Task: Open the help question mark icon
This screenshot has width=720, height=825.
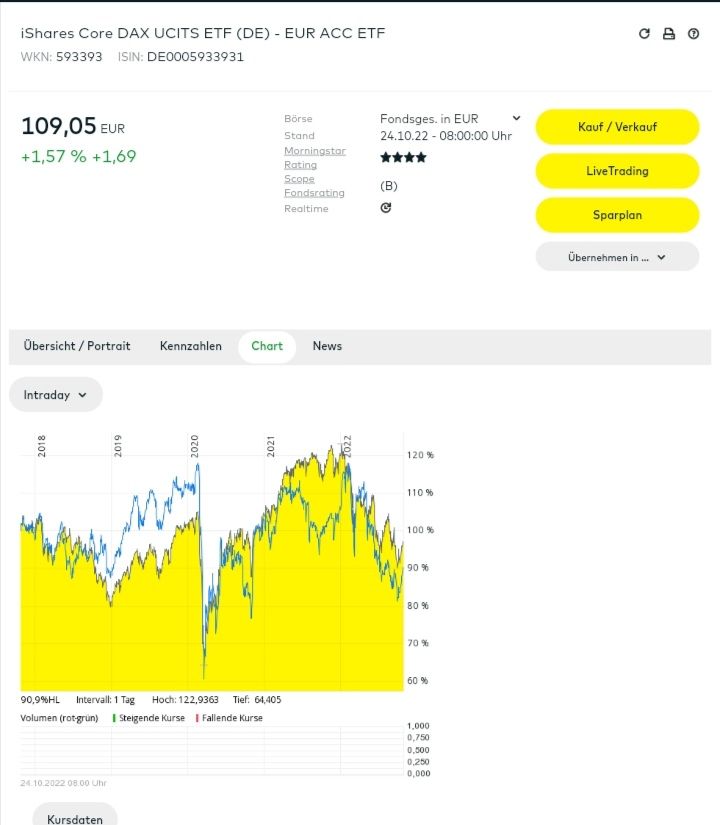Action: click(694, 34)
